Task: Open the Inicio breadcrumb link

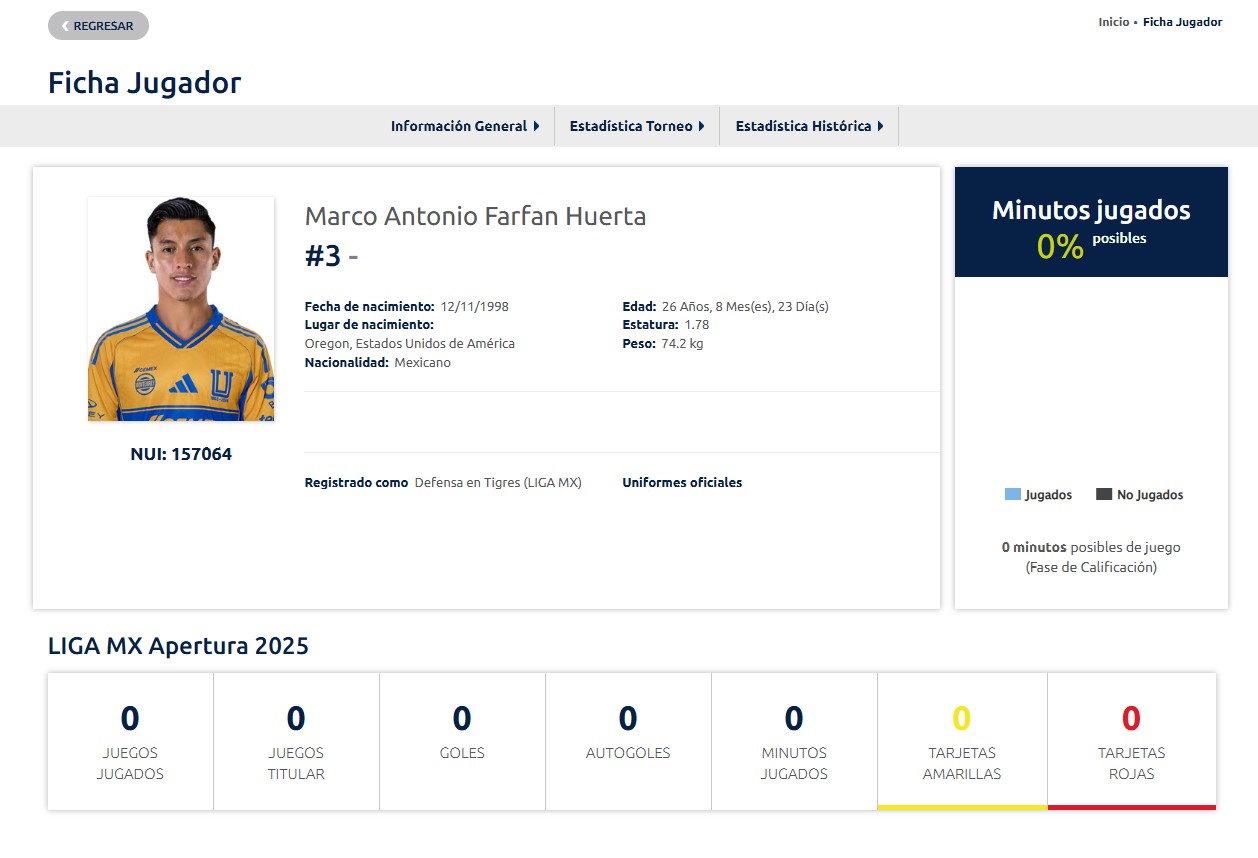Action: [1113, 22]
